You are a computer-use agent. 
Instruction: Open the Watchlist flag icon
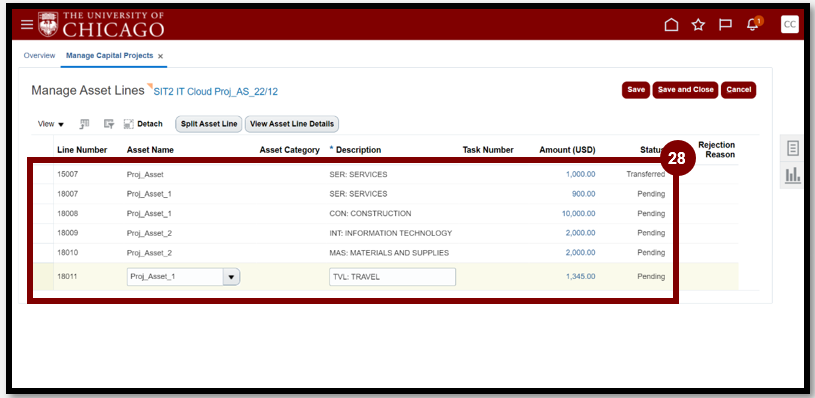pyautogui.click(x=726, y=25)
